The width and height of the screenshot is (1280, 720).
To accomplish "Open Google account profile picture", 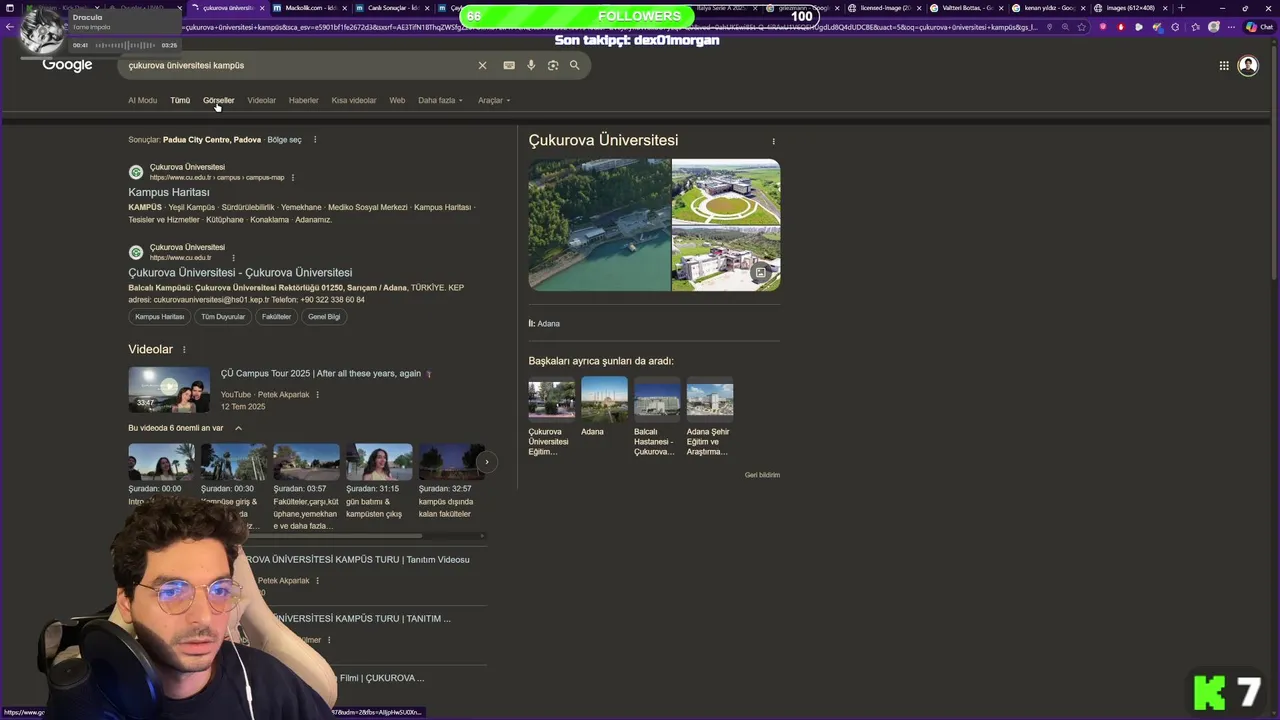I will (x=1248, y=66).
